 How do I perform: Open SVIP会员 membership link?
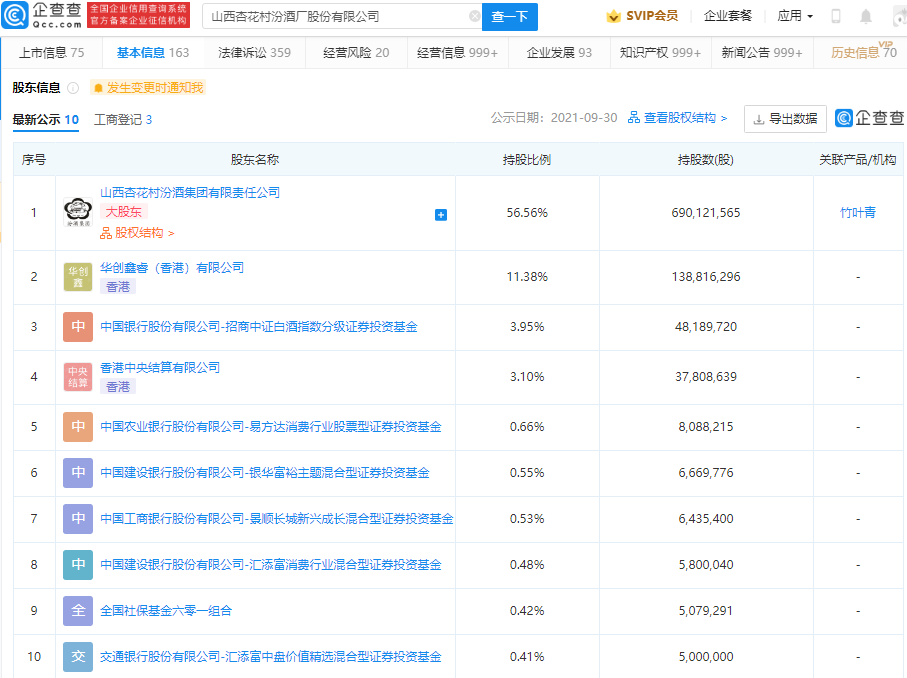click(642, 16)
